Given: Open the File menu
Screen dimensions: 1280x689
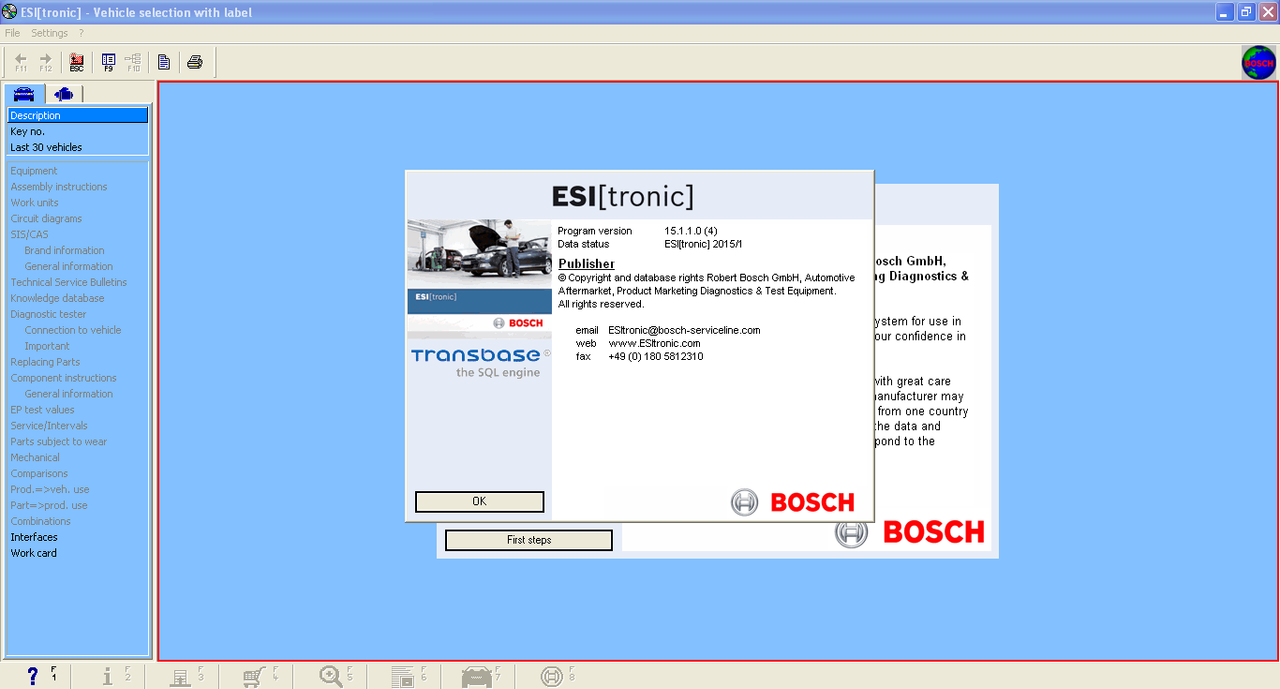Looking at the screenshot, I should (x=12, y=33).
